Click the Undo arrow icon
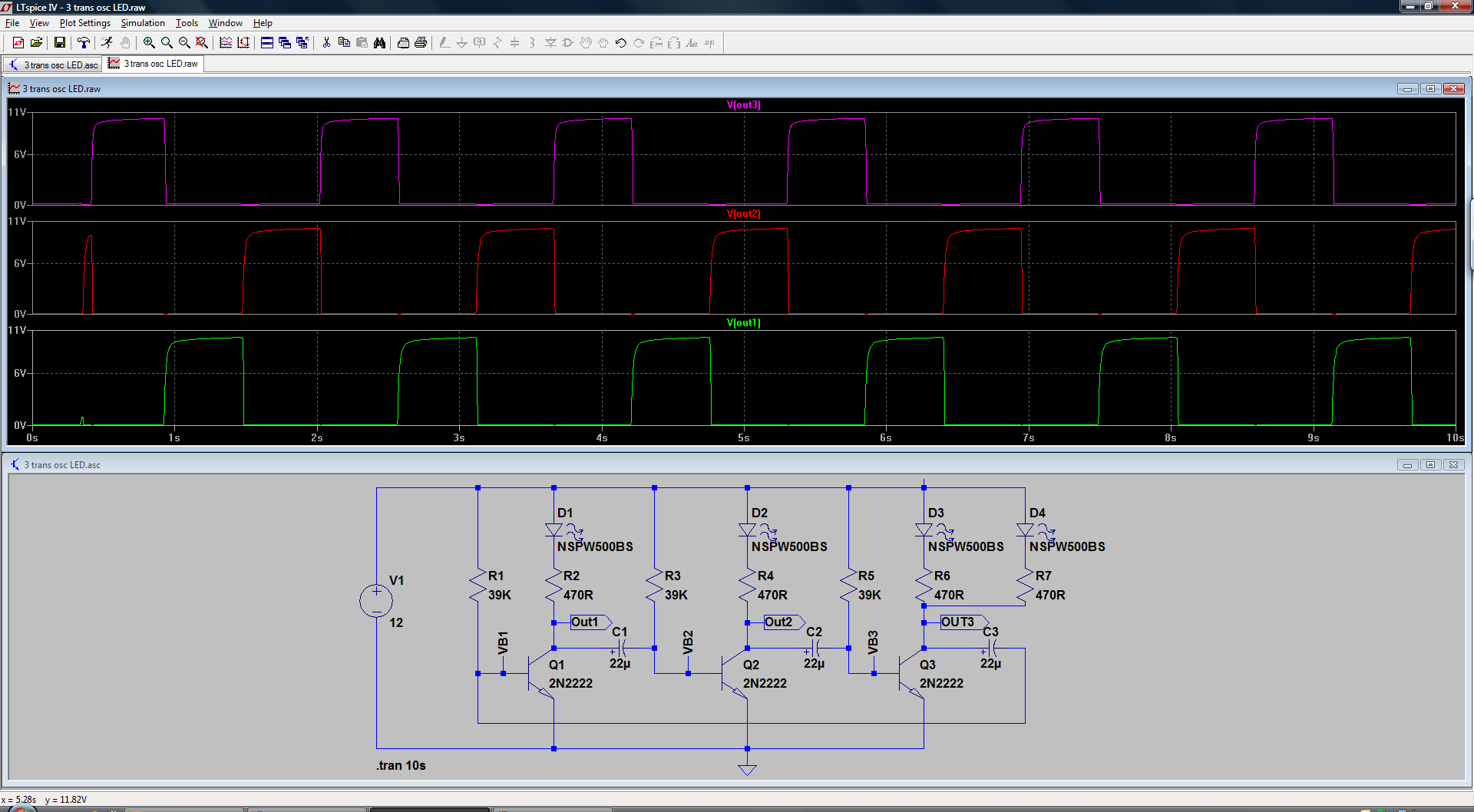1474x812 pixels. (x=621, y=43)
